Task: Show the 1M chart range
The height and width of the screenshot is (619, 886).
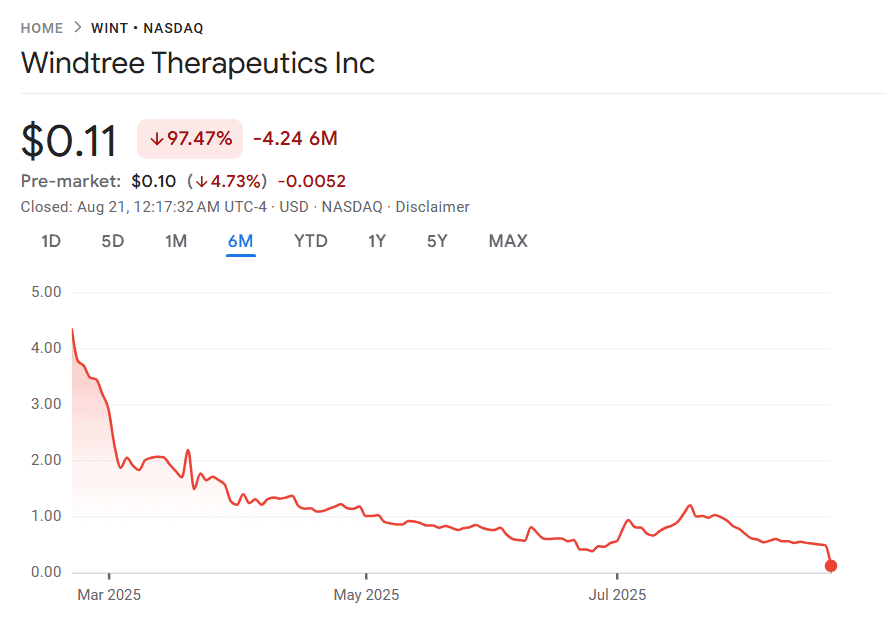Action: pos(176,241)
